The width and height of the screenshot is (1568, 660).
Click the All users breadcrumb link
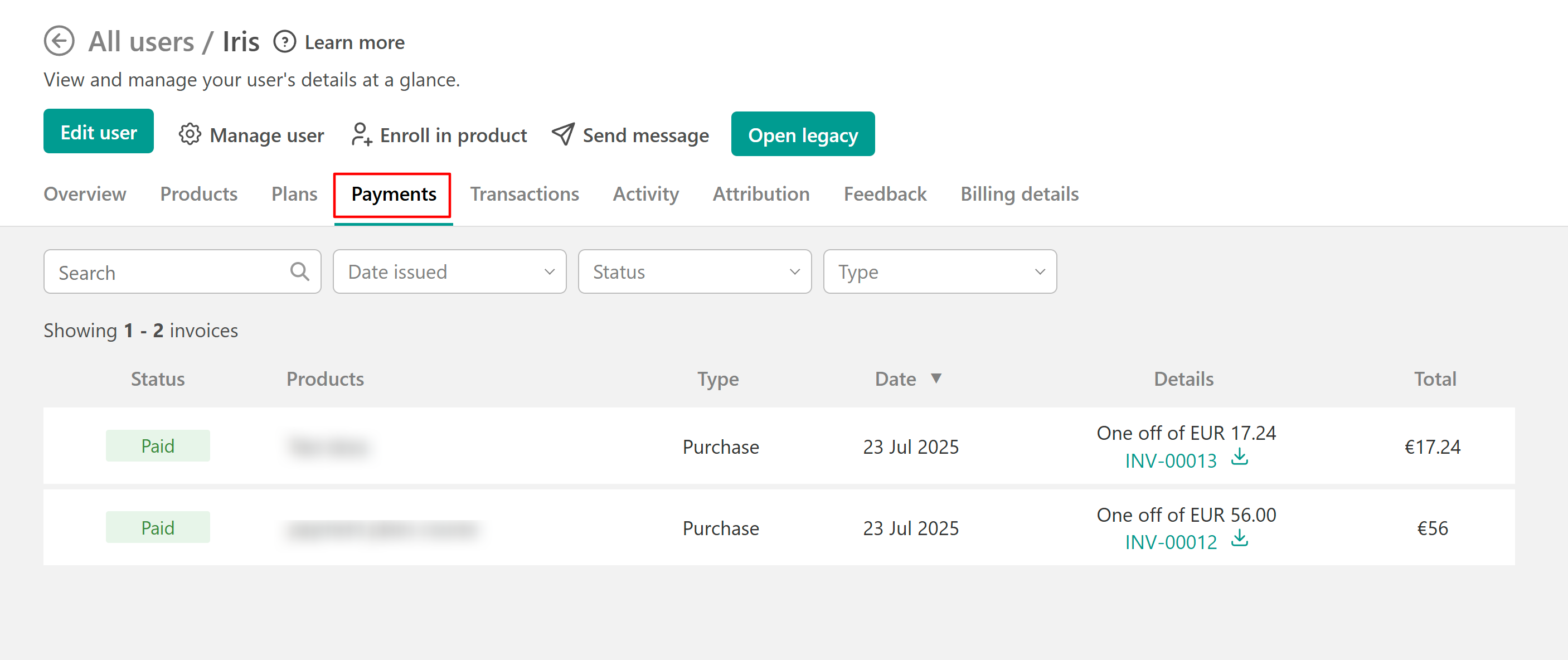pyautogui.click(x=141, y=42)
